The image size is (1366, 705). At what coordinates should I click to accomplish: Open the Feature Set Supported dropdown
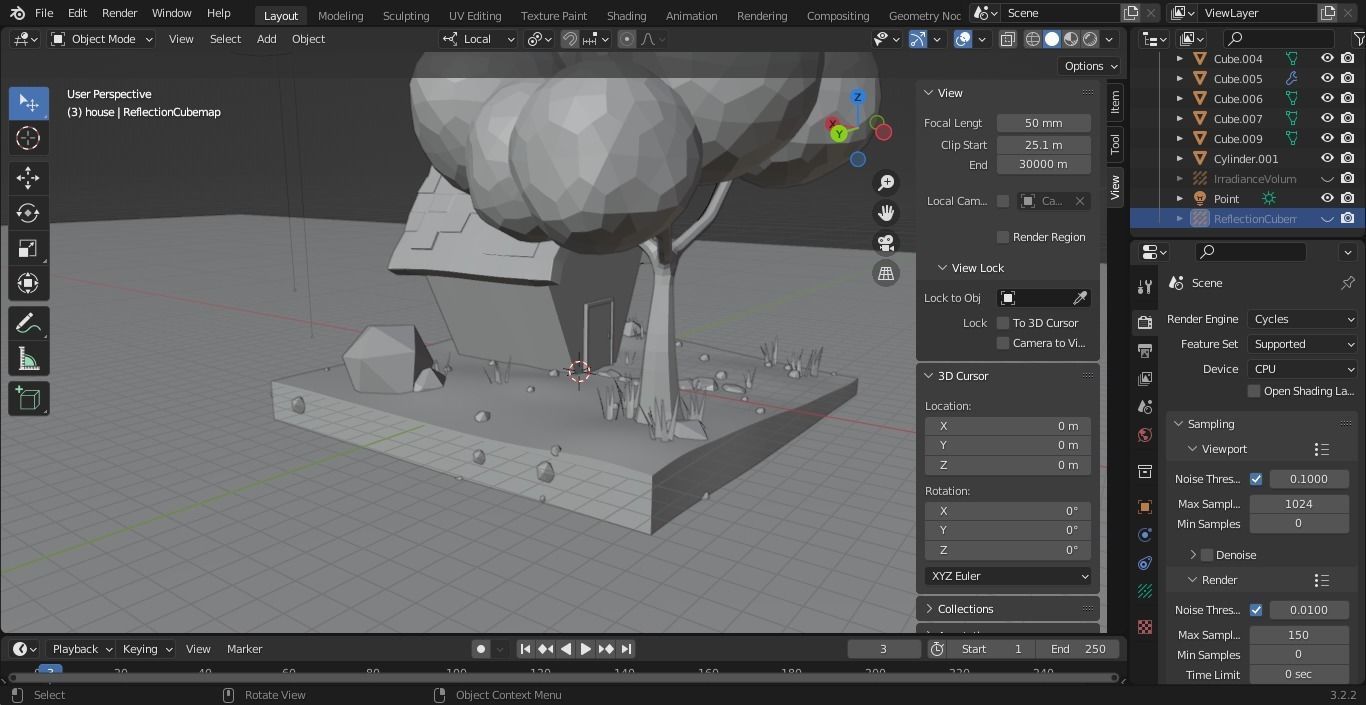click(1302, 344)
